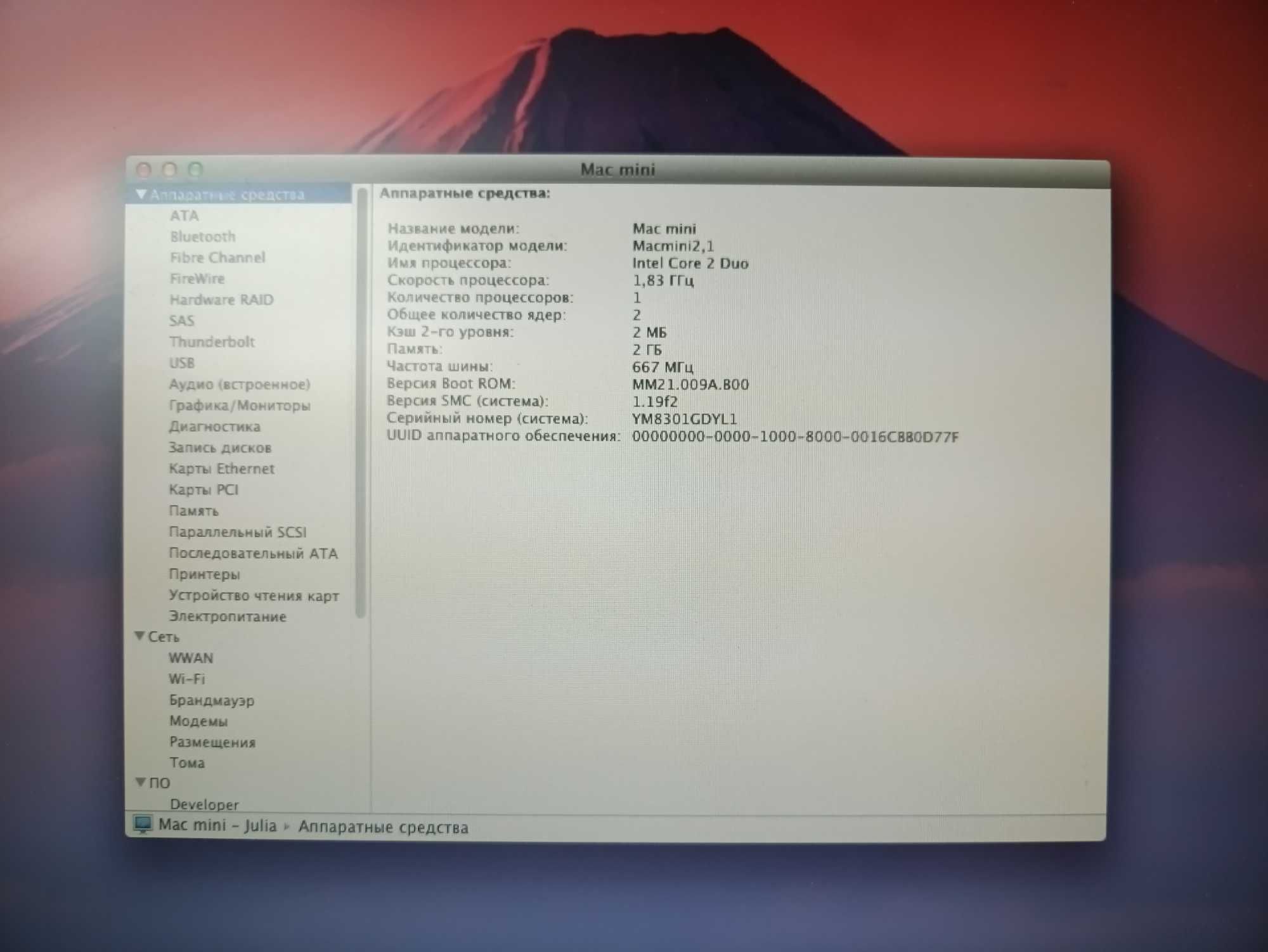Select Параллельный SCSI entry

click(237, 532)
